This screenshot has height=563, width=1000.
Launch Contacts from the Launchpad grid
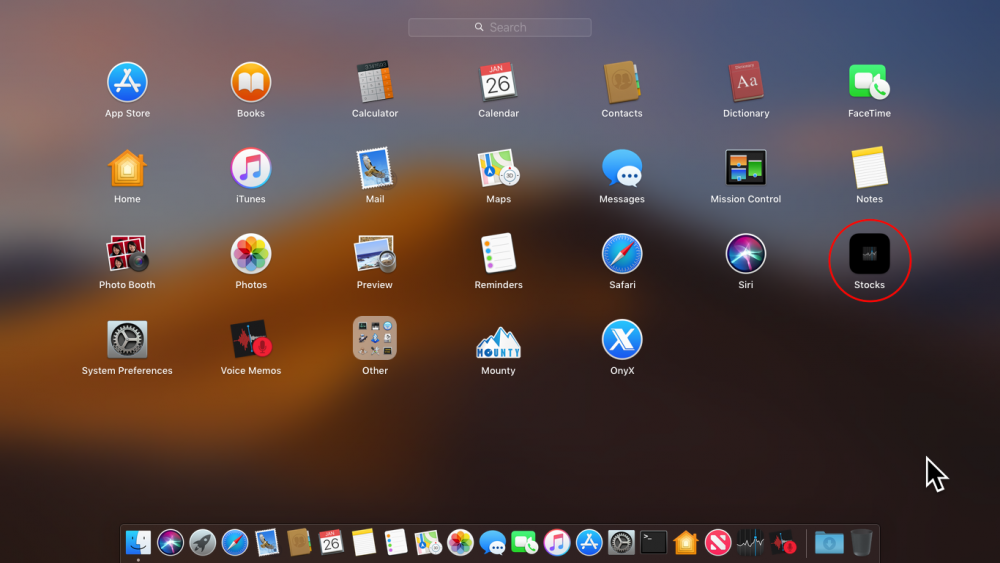[622, 82]
